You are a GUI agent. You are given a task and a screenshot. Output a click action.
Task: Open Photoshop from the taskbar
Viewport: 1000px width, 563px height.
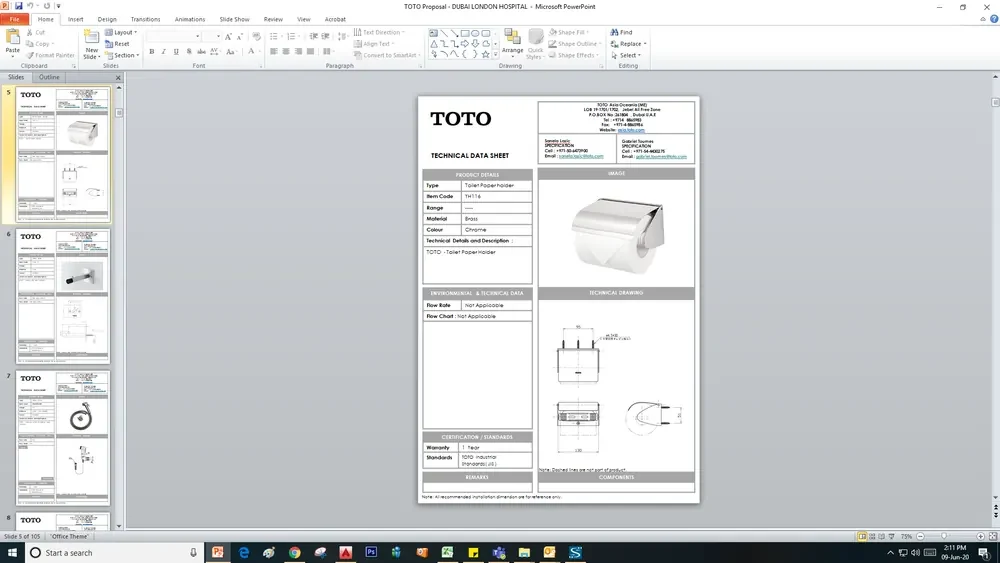pos(371,552)
